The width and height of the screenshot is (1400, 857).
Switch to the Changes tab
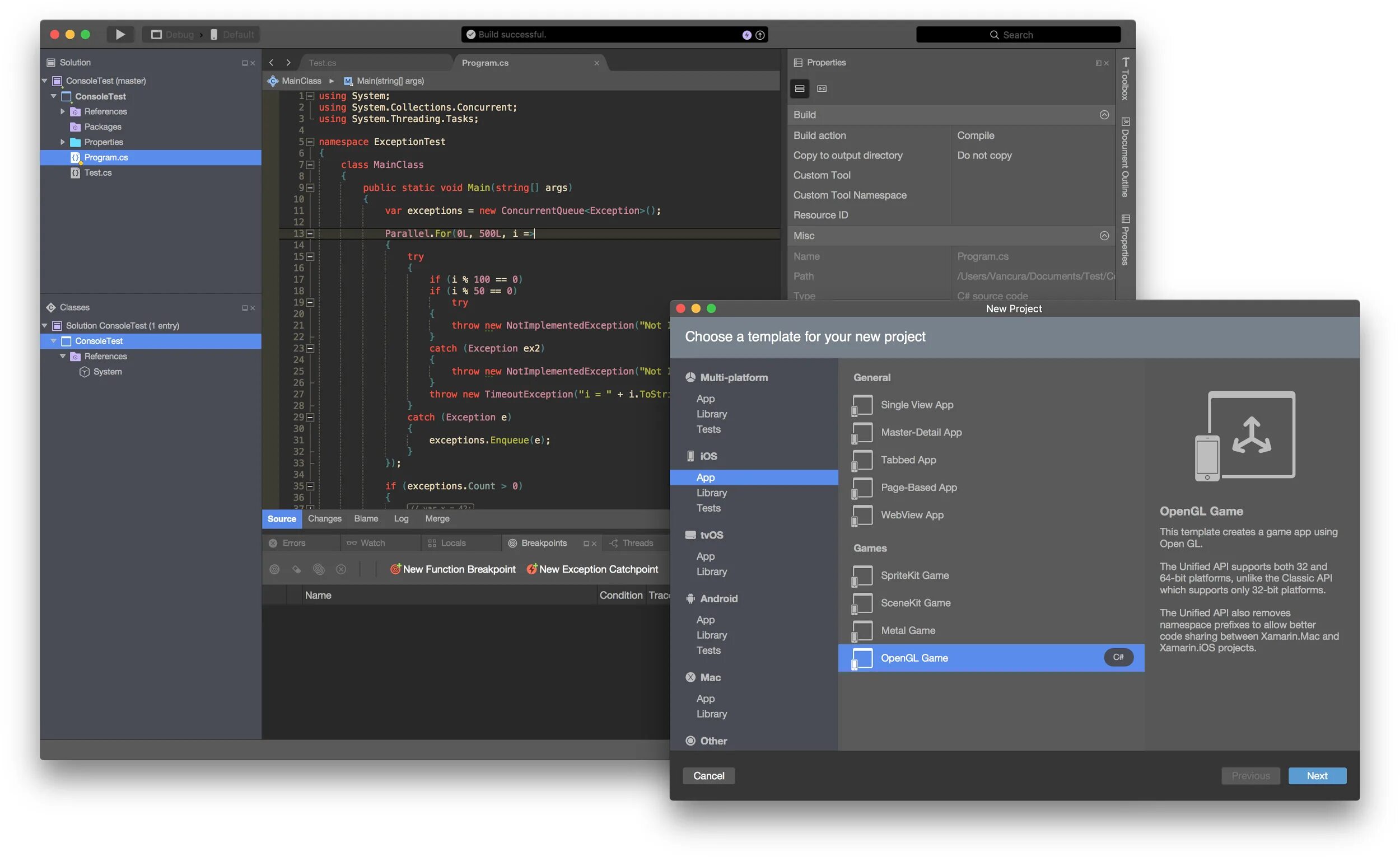click(x=324, y=519)
